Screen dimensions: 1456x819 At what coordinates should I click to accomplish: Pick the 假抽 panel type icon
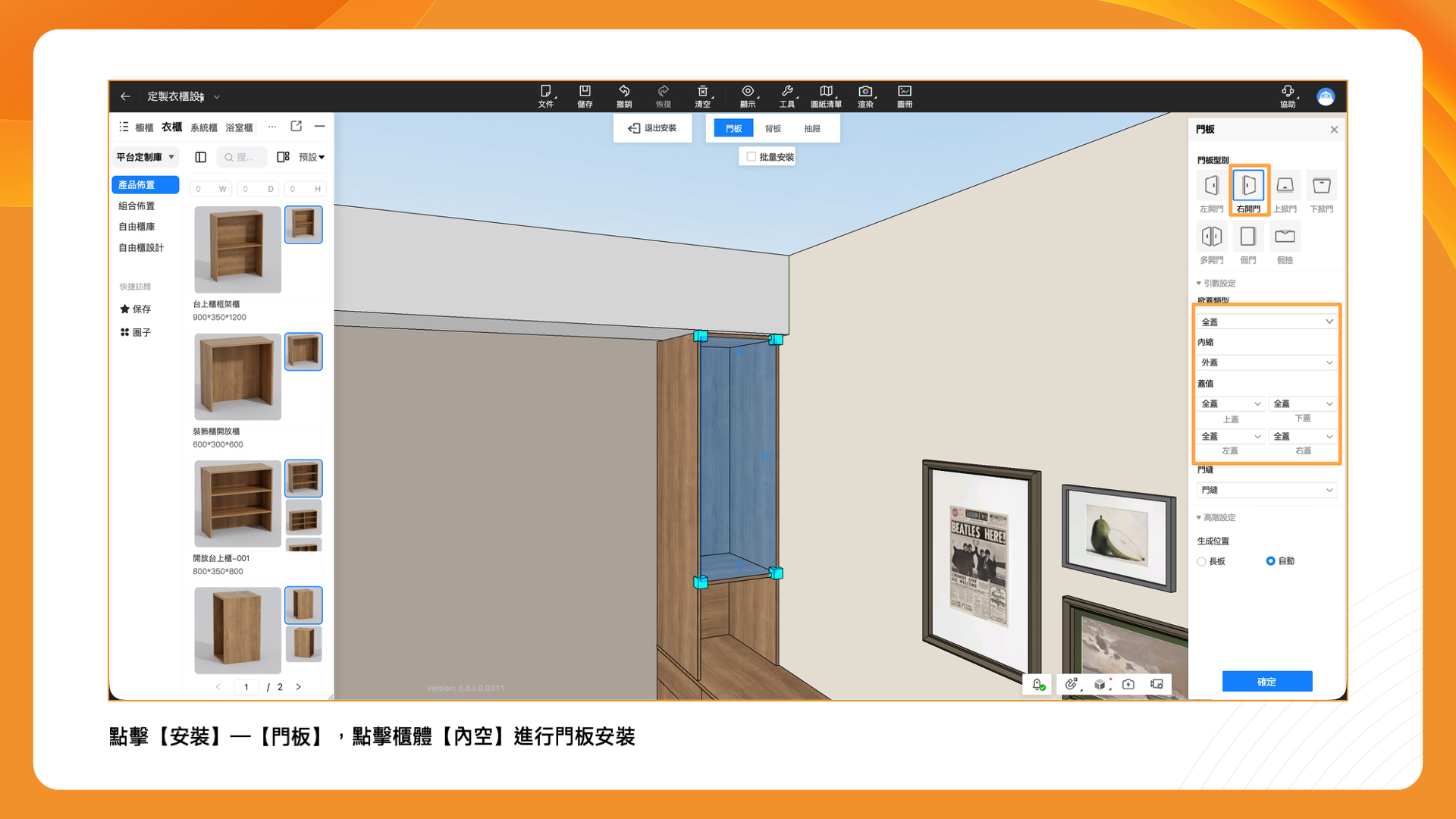tap(1285, 237)
